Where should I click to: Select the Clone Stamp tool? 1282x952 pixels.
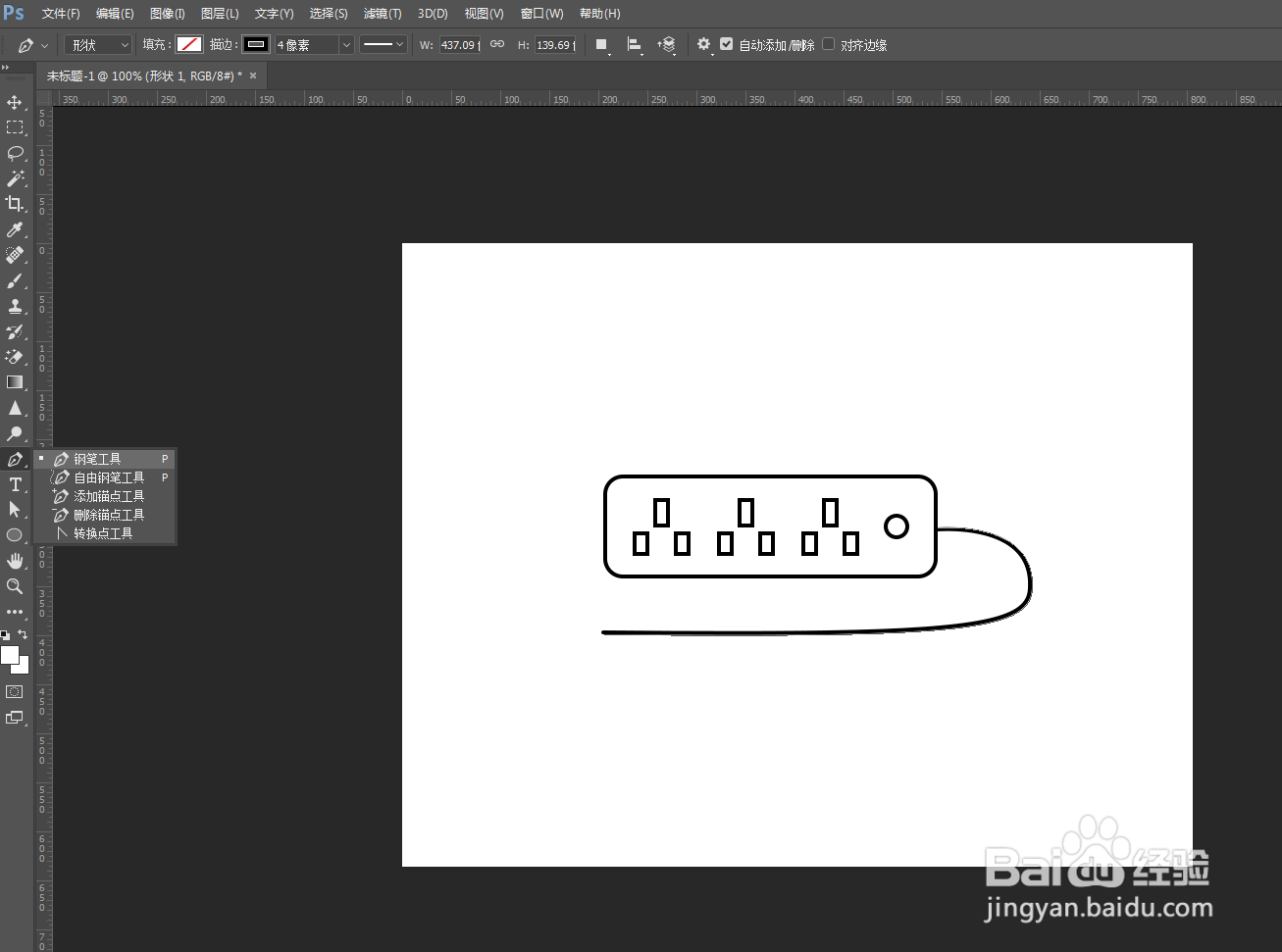tap(15, 306)
